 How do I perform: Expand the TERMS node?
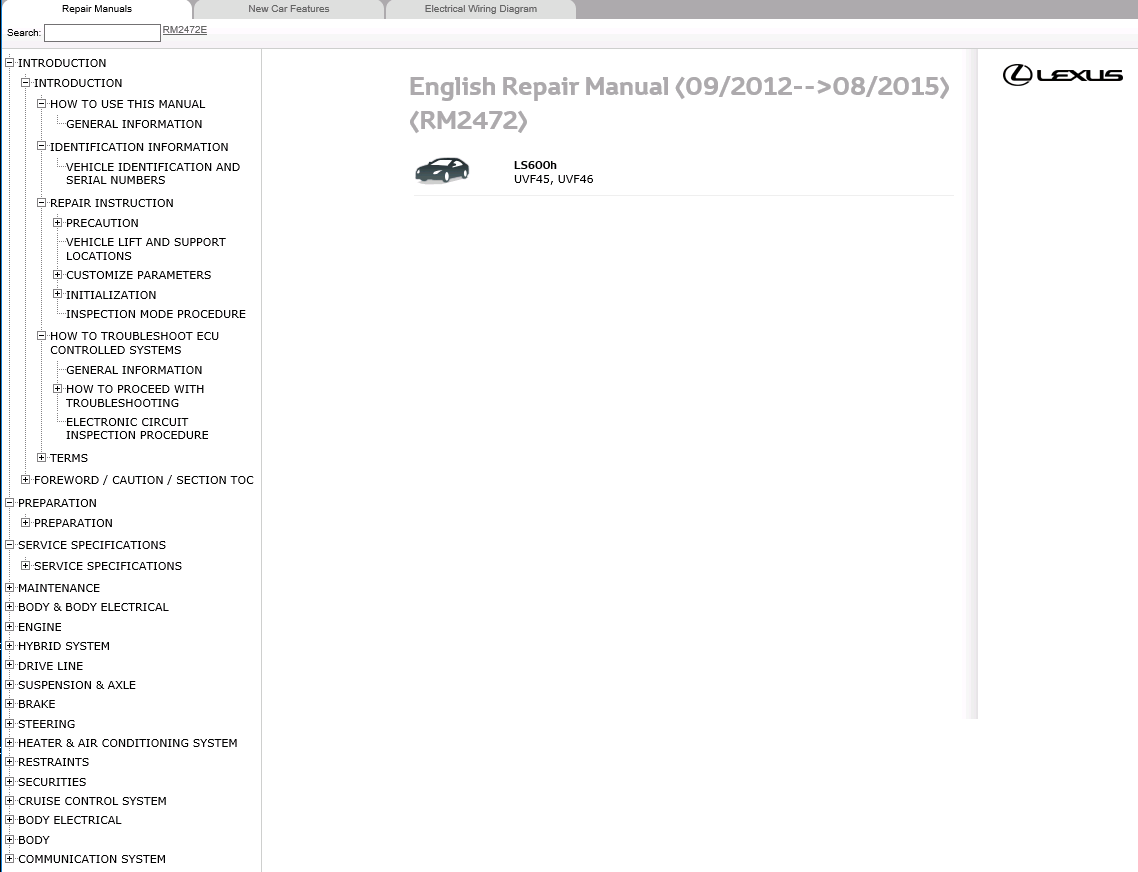point(41,457)
